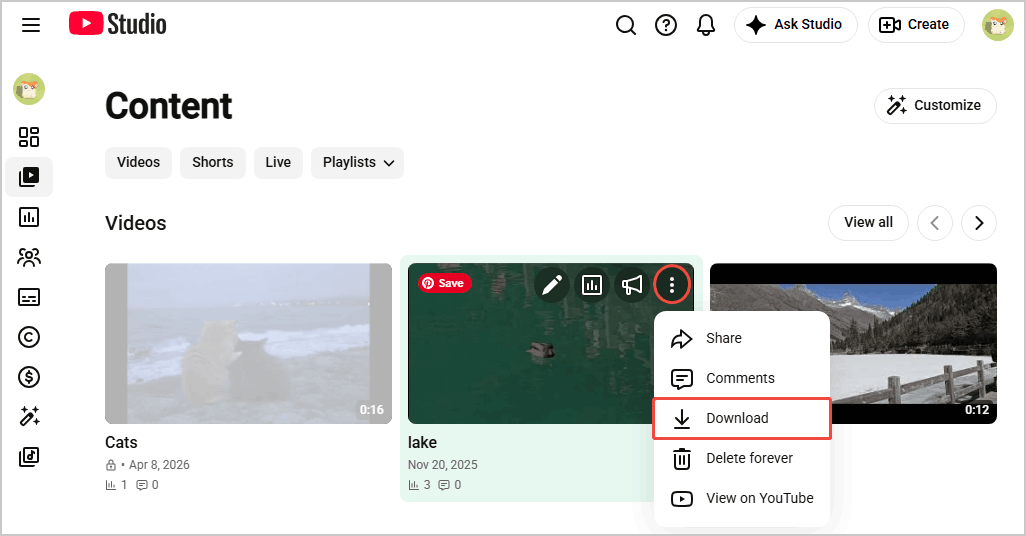1026x536 pixels.
Task: Open Analytics from the sidebar
Action: (x=29, y=217)
